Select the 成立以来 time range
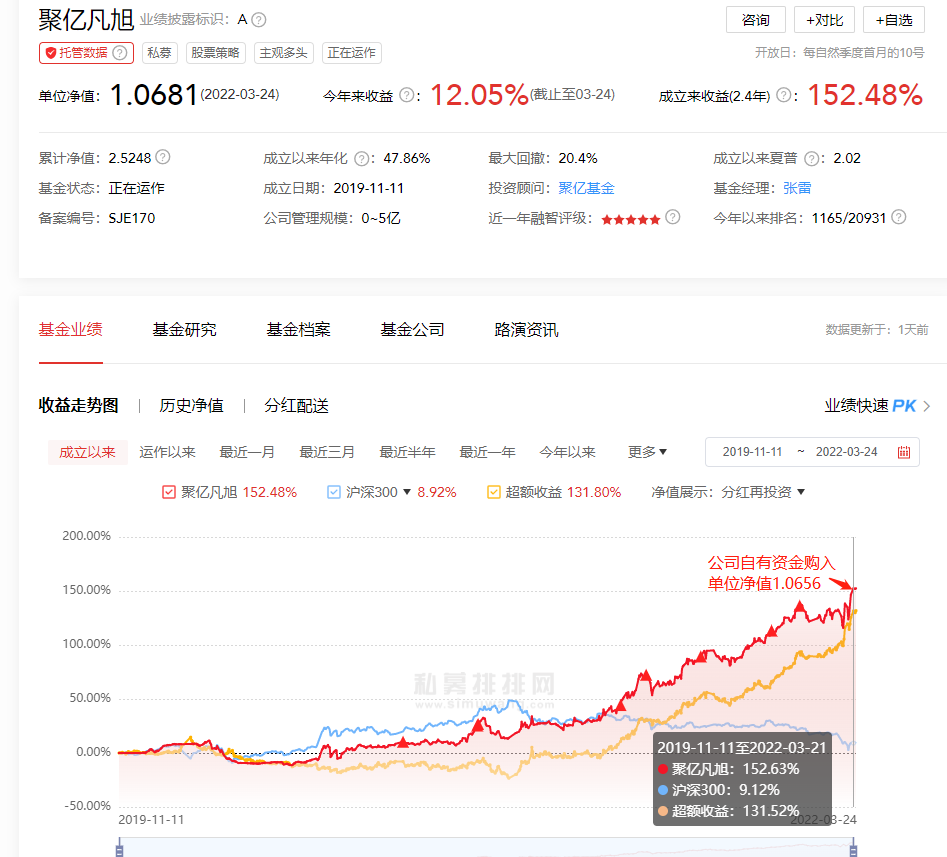 (88, 452)
